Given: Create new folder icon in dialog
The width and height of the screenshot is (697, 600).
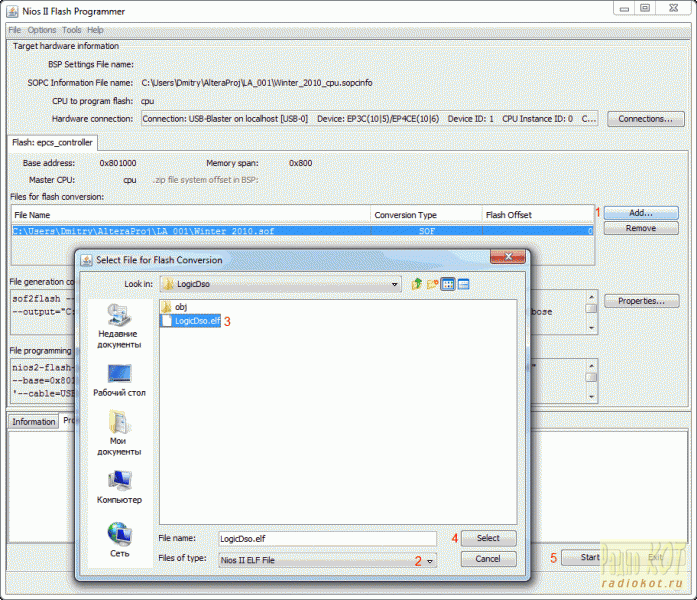Looking at the screenshot, I should point(432,284).
